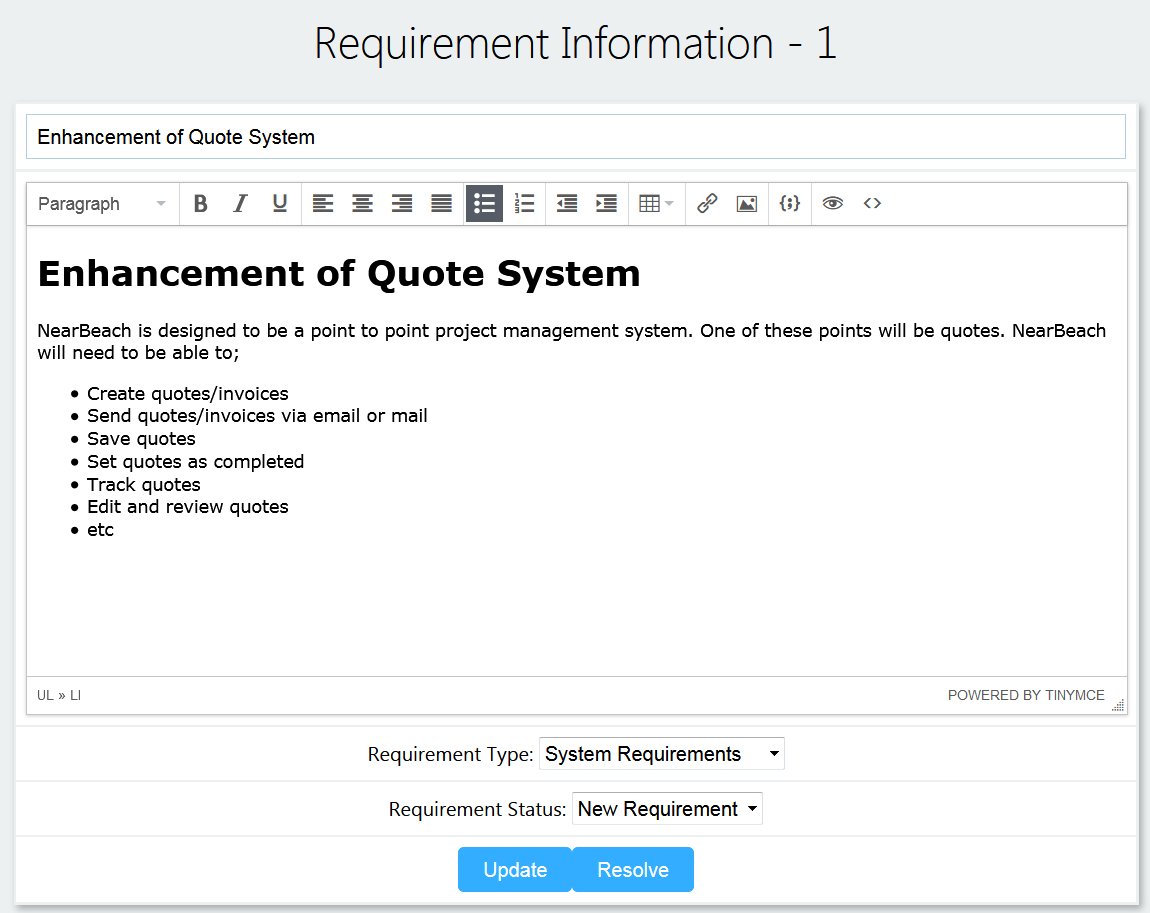Click 'Send quotes/invoices via email or mail'
The image size is (1150, 913).
(x=257, y=416)
